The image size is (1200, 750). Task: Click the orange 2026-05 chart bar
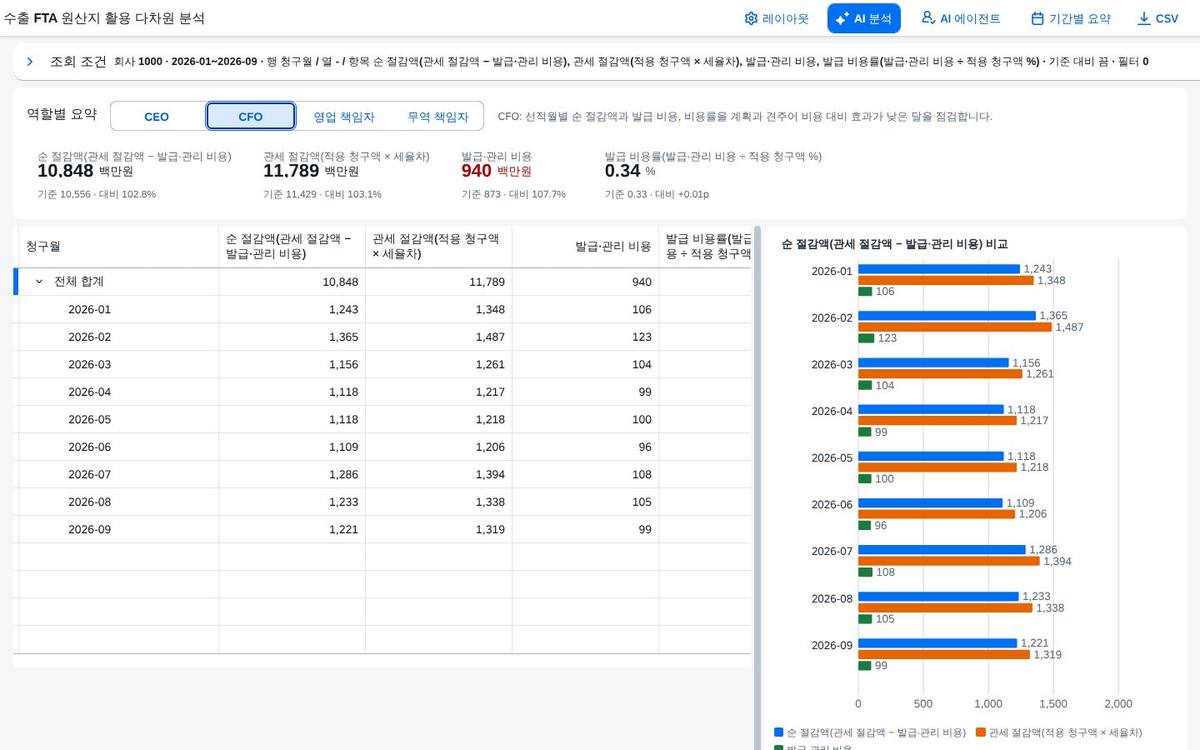tap(937, 467)
